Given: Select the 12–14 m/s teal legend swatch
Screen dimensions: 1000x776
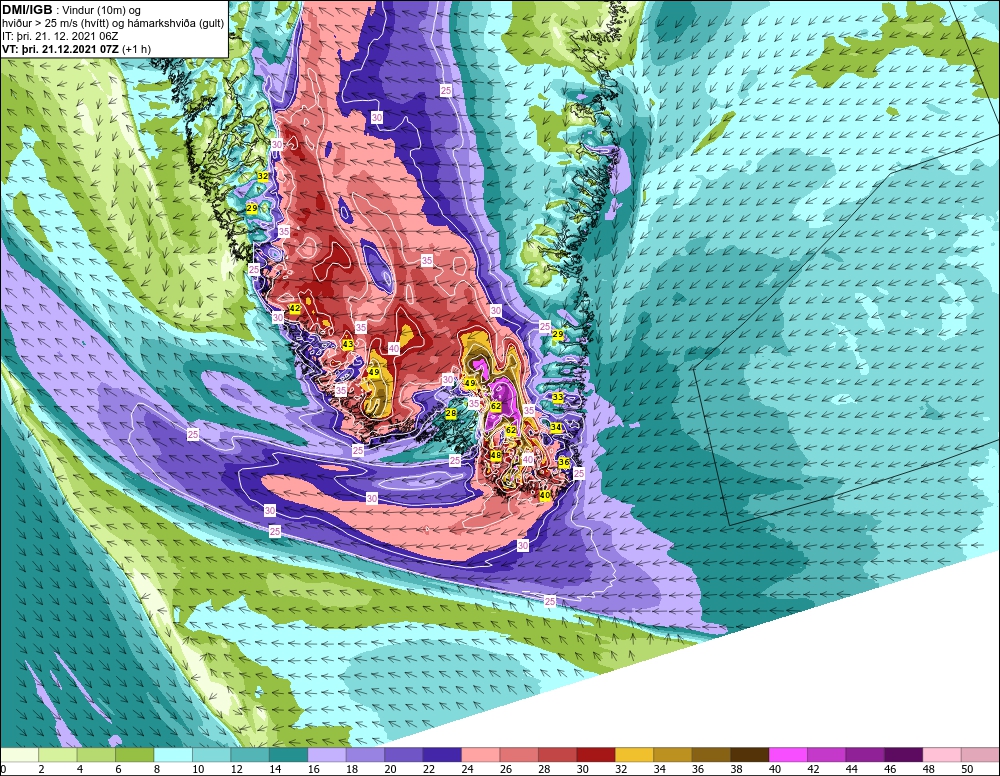Looking at the screenshot, I should click(x=250, y=755).
